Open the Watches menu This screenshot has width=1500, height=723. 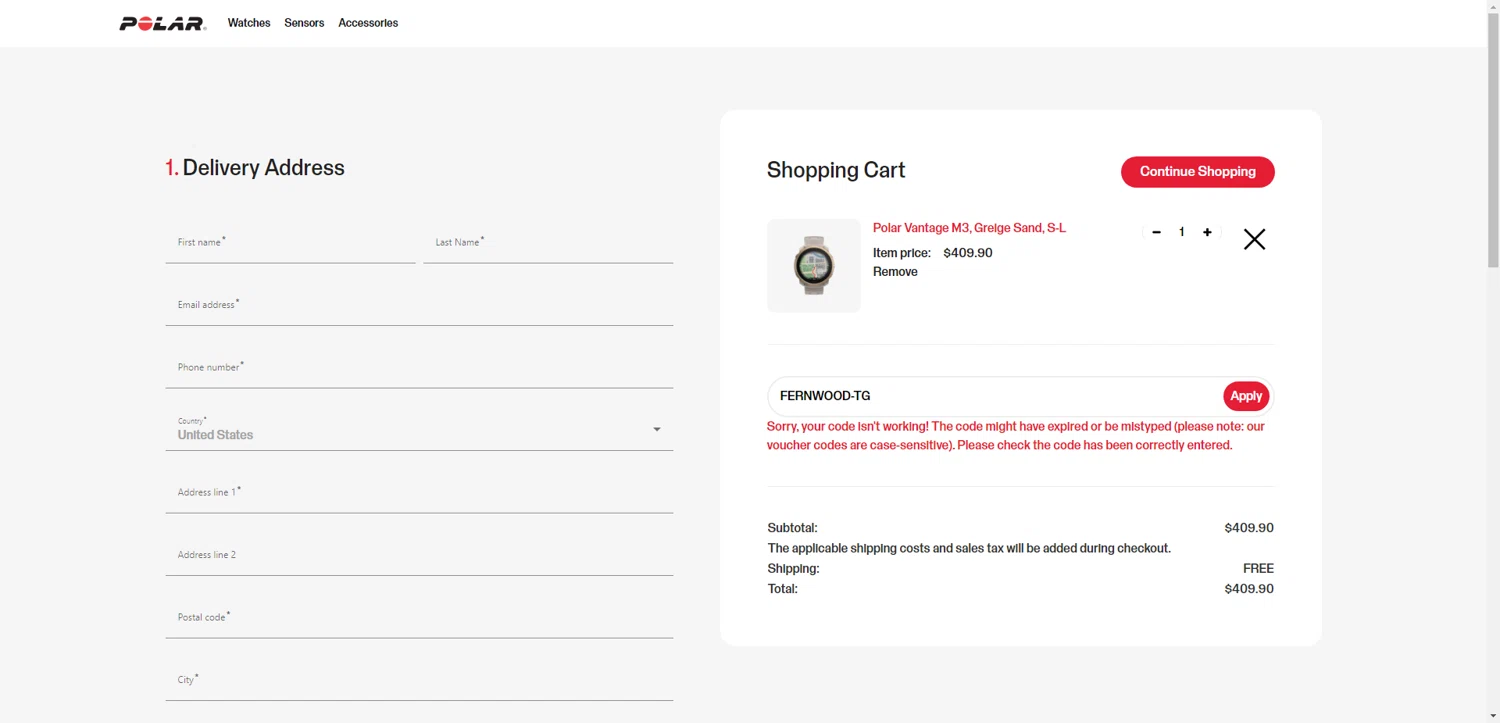(249, 23)
